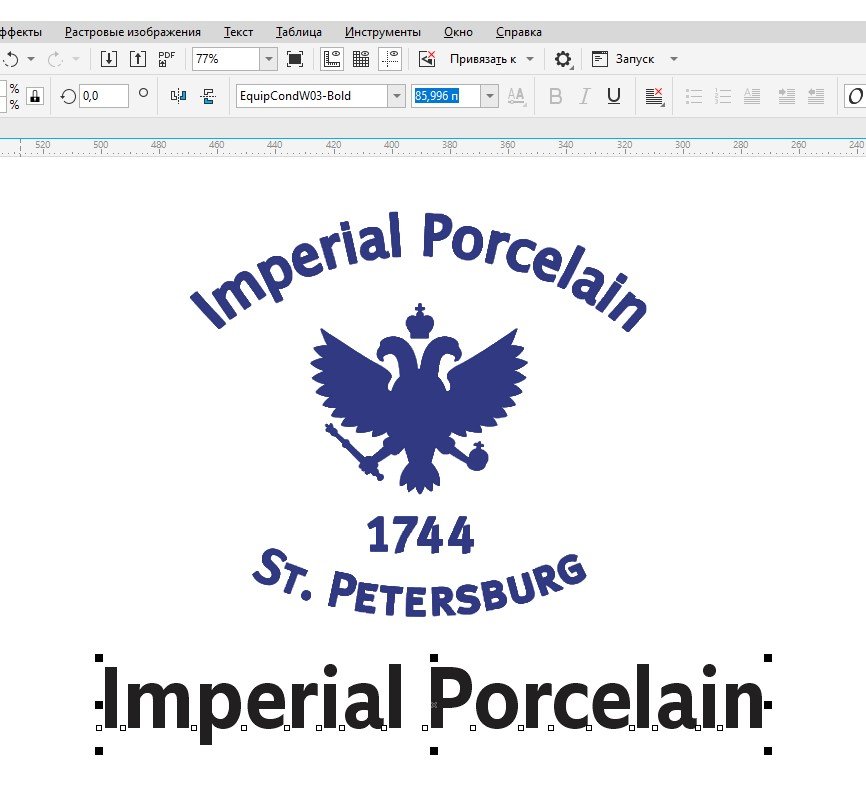This screenshot has height=794, width=866.
Task: Click the bottom-left selection handle
Action: (x=99, y=751)
